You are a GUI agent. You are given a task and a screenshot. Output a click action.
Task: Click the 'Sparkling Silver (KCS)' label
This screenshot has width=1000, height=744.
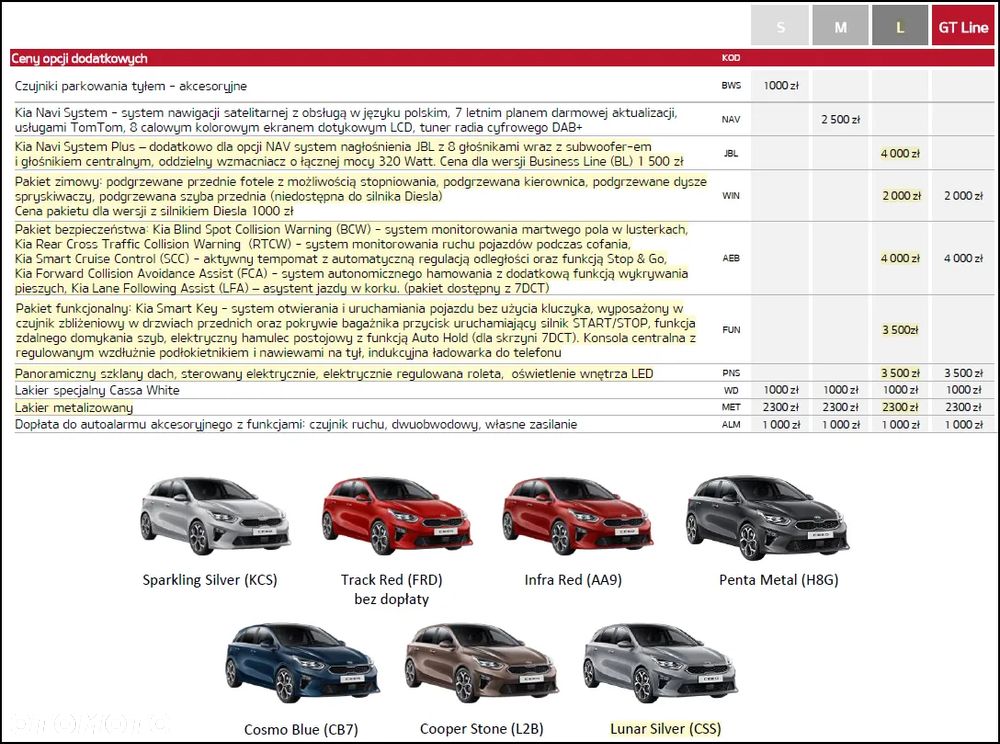tap(210, 580)
